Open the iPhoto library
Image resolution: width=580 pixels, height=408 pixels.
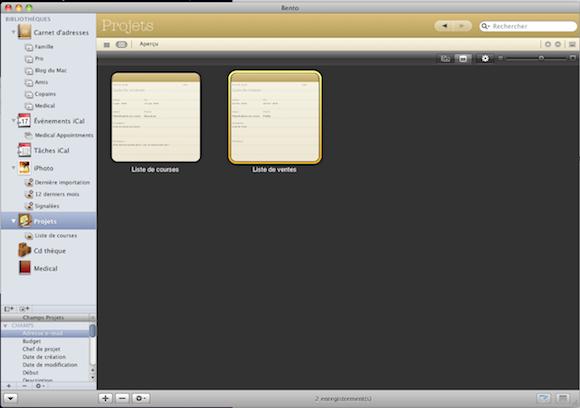pos(36,168)
